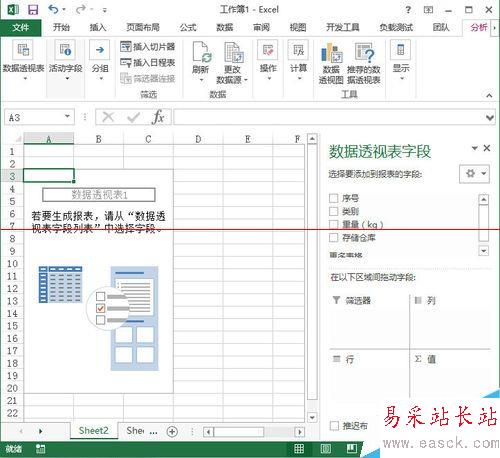
Task: Select column B header
Action: (x=98, y=139)
